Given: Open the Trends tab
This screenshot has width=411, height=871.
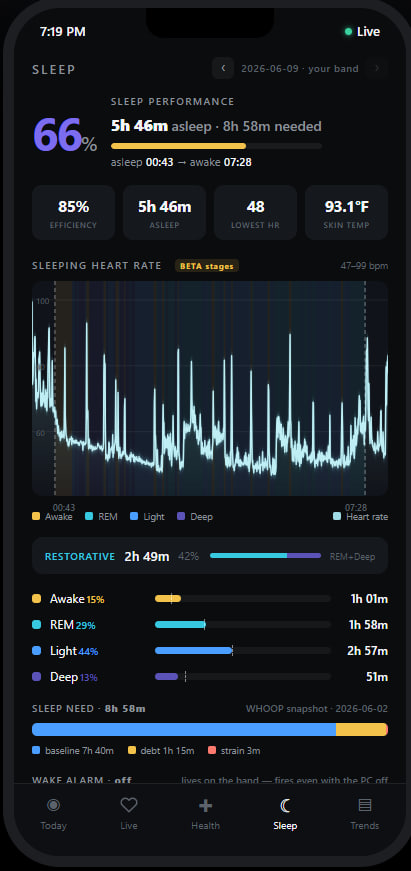Looking at the screenshot, I should click(364, 814).
